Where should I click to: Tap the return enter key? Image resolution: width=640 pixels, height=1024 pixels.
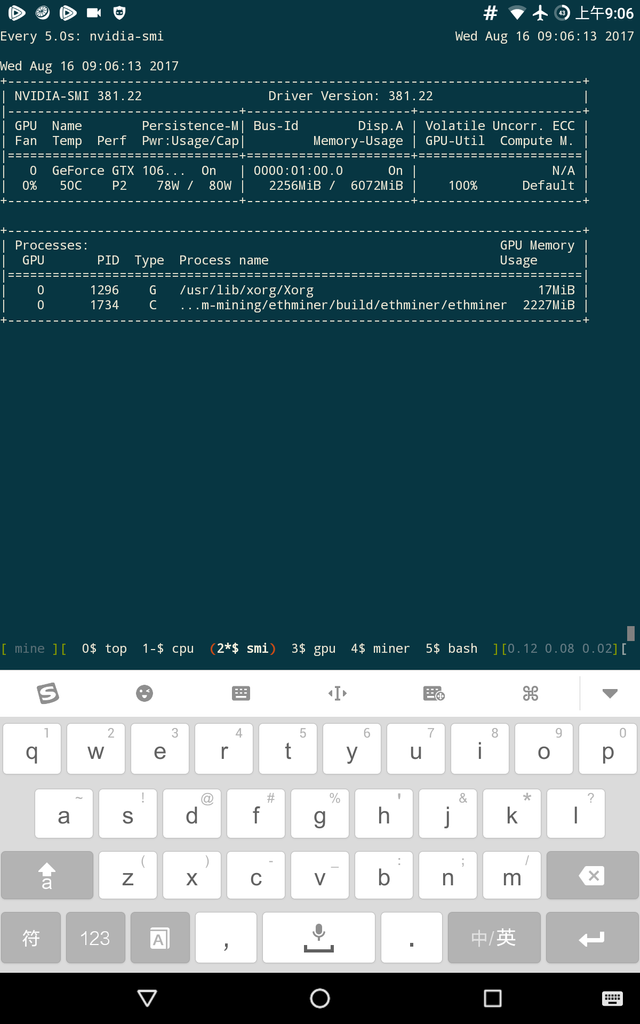pyautogui.click(x=592, y=938)
